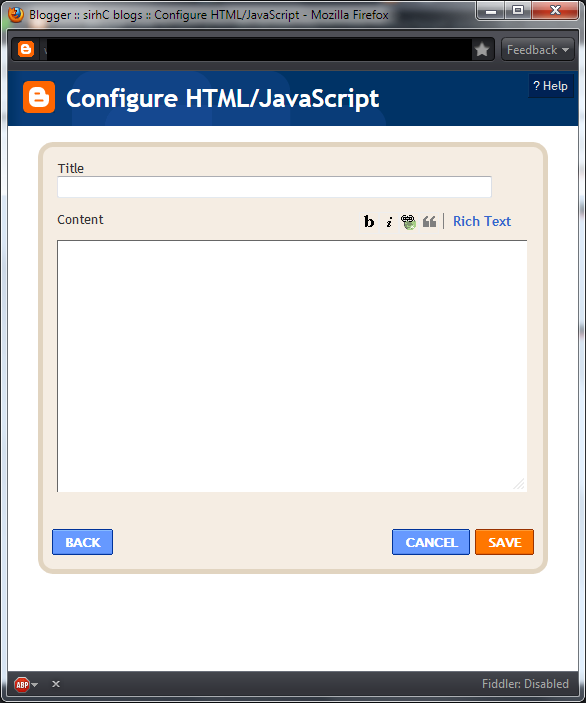
Task: Click the Back button
Action: 83,542
